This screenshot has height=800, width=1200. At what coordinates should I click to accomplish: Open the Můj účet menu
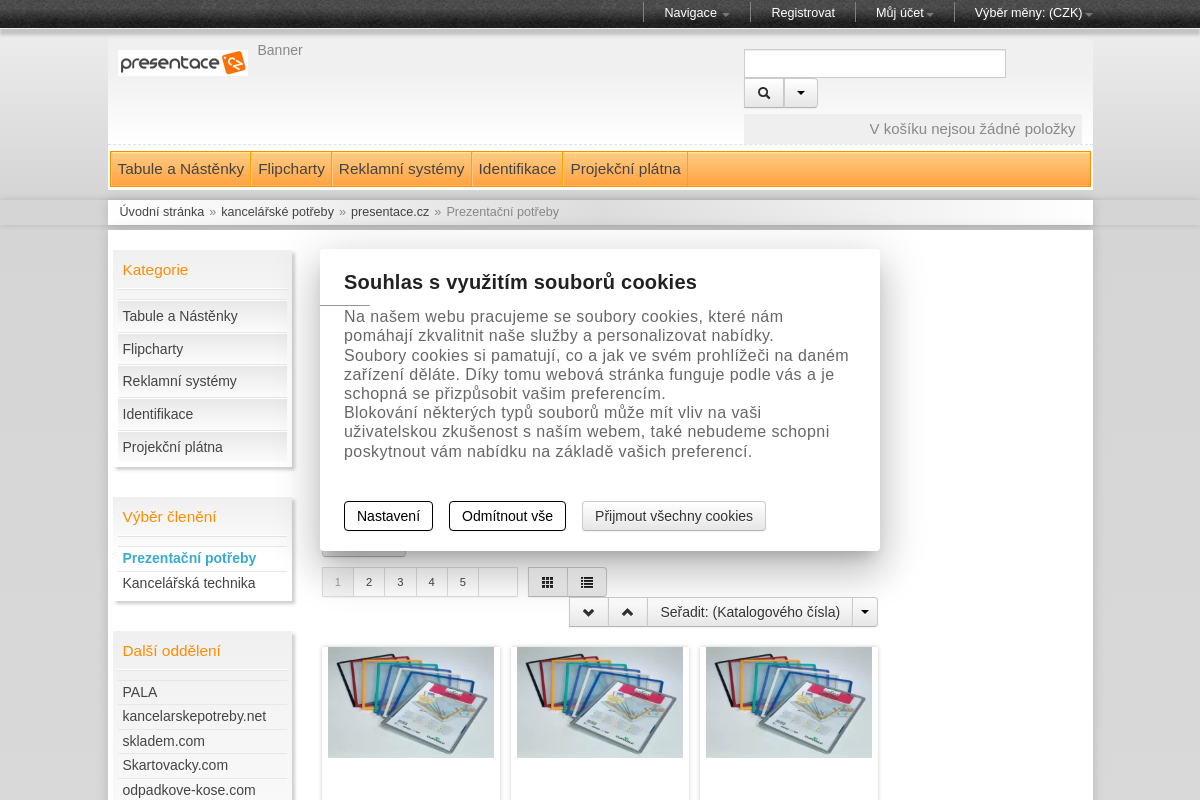[x=904, y=13]
